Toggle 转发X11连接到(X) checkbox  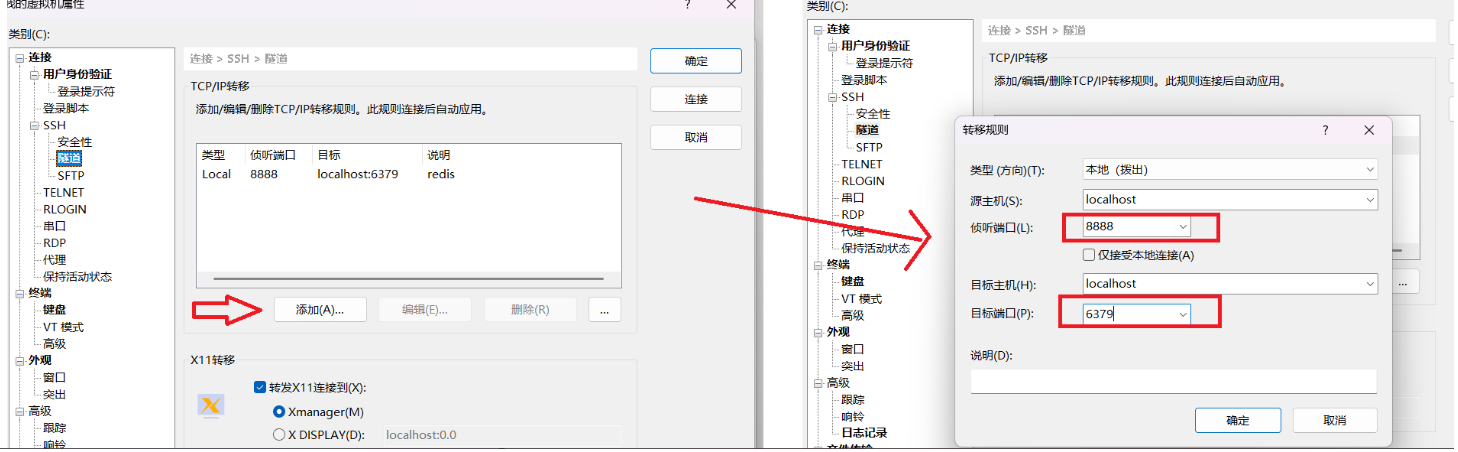(260, 387)
